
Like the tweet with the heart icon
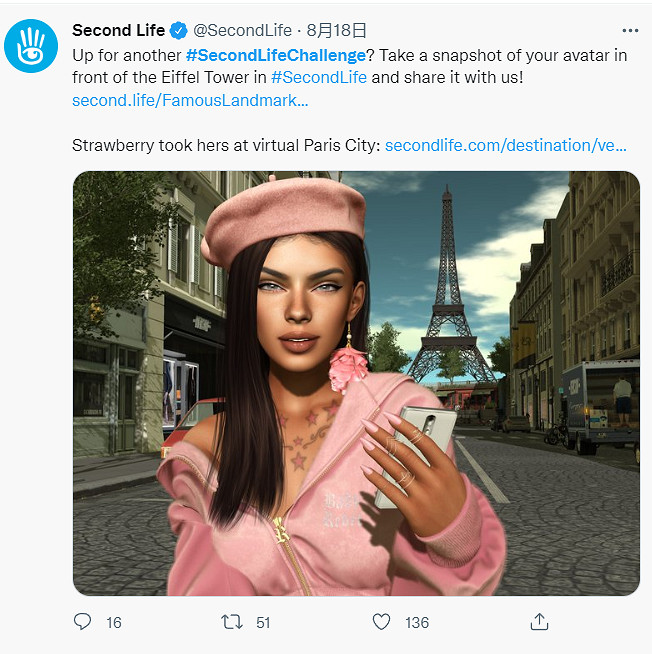381,622
